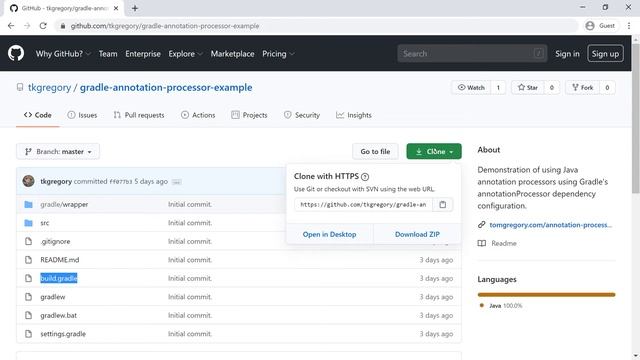
Task: Open forks count 0
Action: (x=607, y=87)
